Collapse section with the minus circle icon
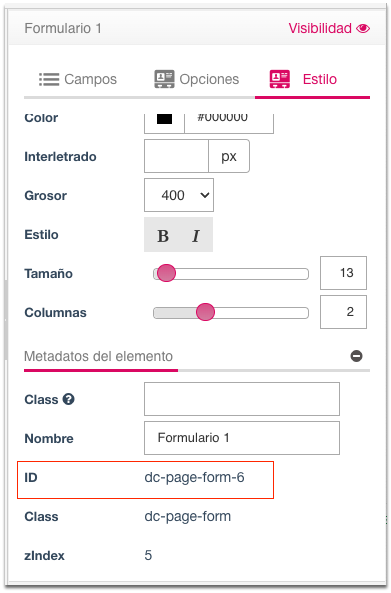This screenshot has width=391, height=593. pyautogui.click(x=356, y=356)
